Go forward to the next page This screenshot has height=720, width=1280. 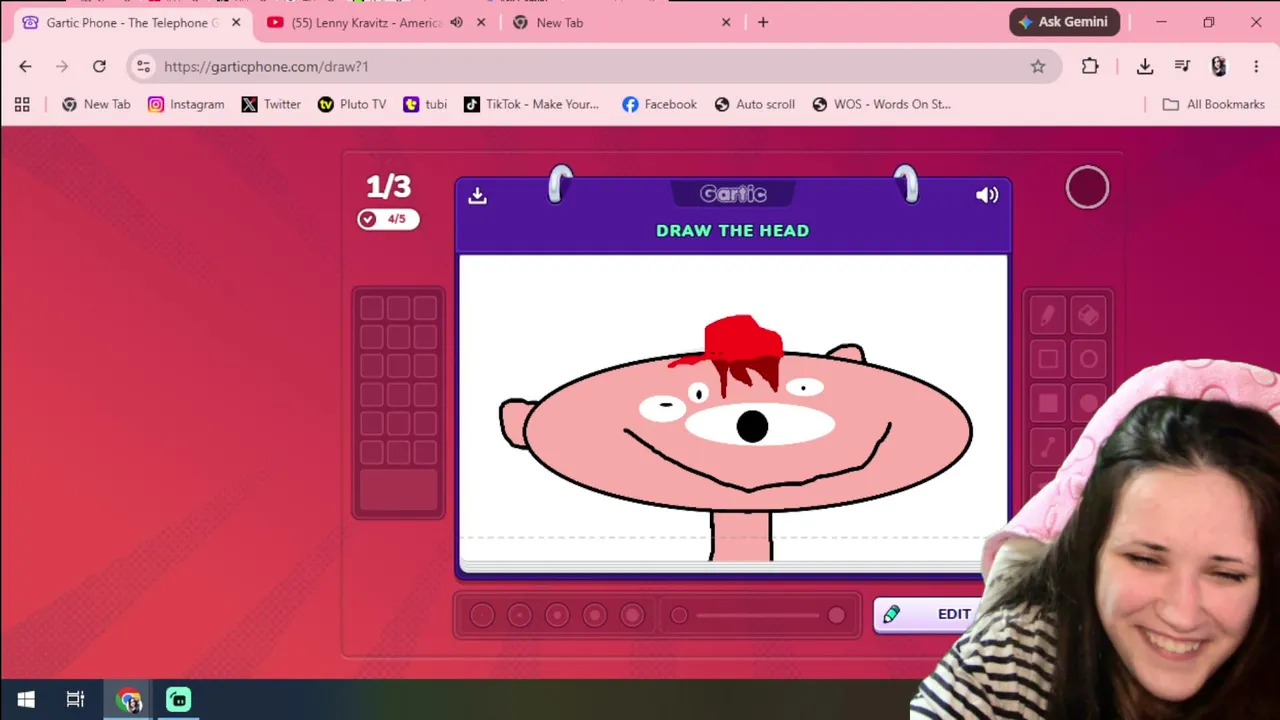62,66
